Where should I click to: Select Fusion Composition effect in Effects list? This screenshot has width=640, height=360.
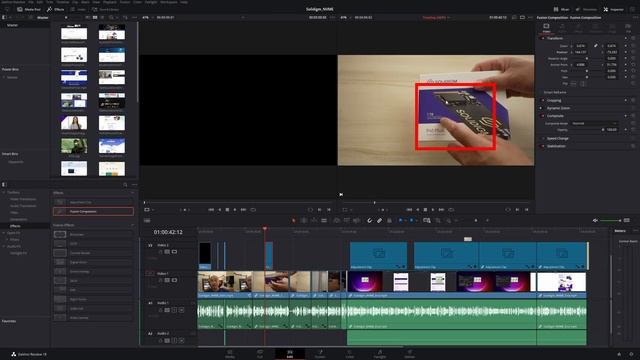(x=93, y=211)
